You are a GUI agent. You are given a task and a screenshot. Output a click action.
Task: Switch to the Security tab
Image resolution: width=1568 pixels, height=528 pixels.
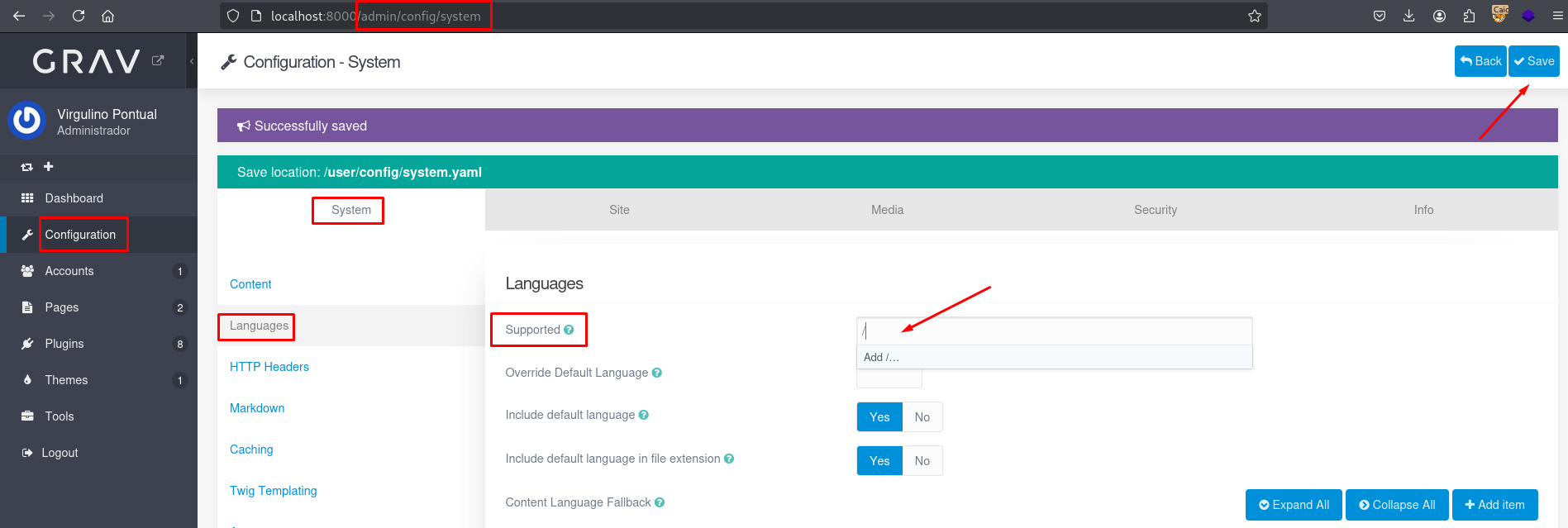click(x=1155, y=210)
